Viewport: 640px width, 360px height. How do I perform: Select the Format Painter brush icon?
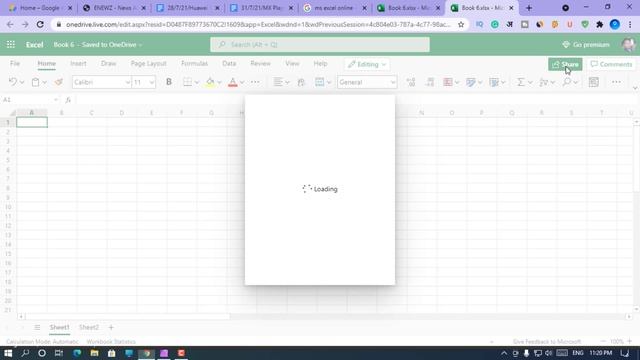59,82
